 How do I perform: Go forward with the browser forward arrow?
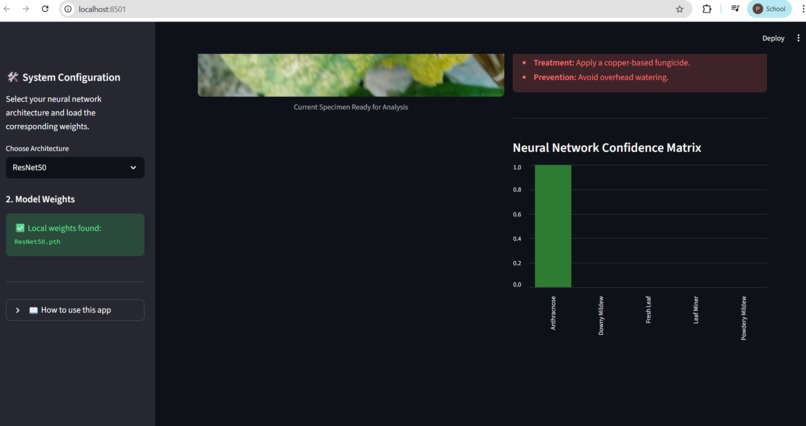point(26,9)
